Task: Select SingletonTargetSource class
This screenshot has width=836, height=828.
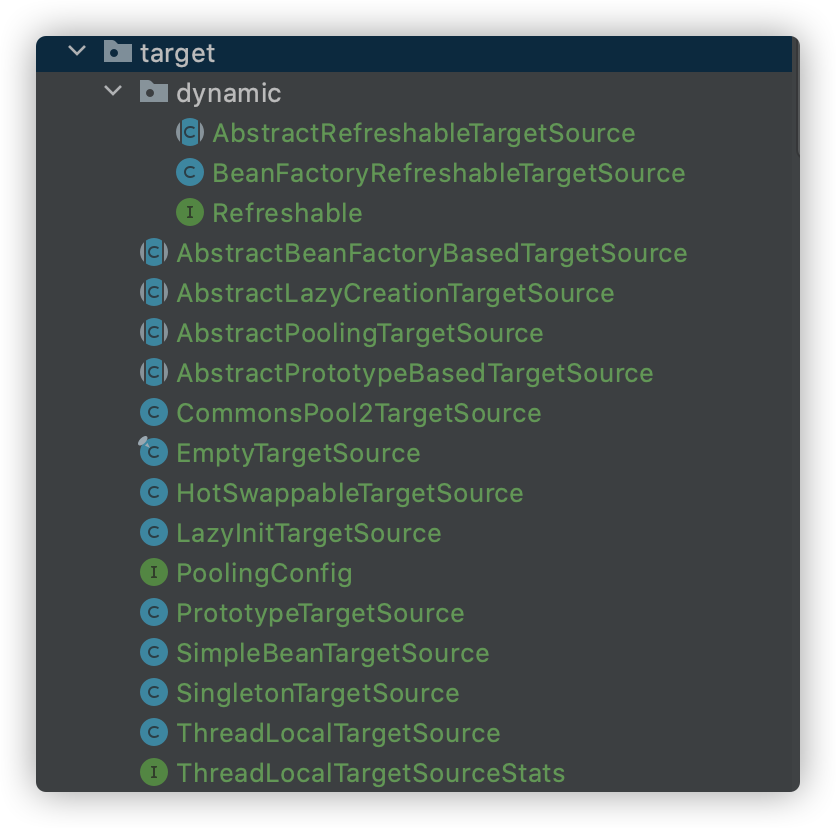Action: tap(317, 693)
